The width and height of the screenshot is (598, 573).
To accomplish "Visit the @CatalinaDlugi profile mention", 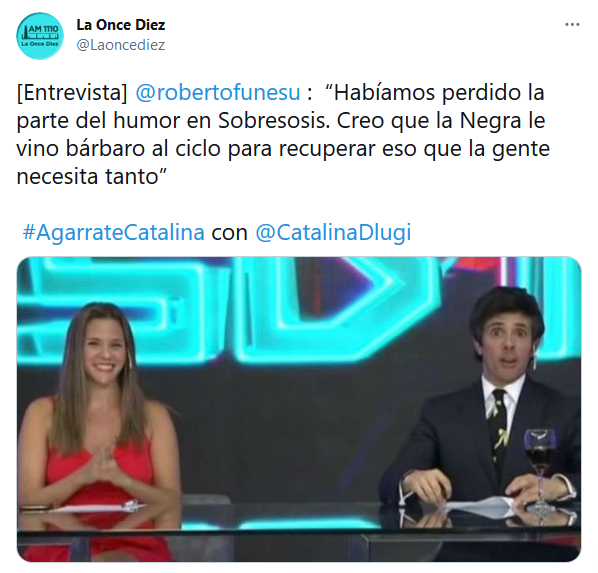I will 333,232.
